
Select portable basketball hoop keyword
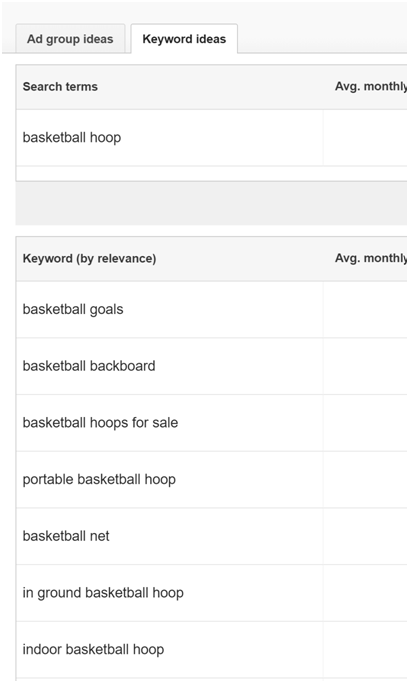(x=99, y=479)
